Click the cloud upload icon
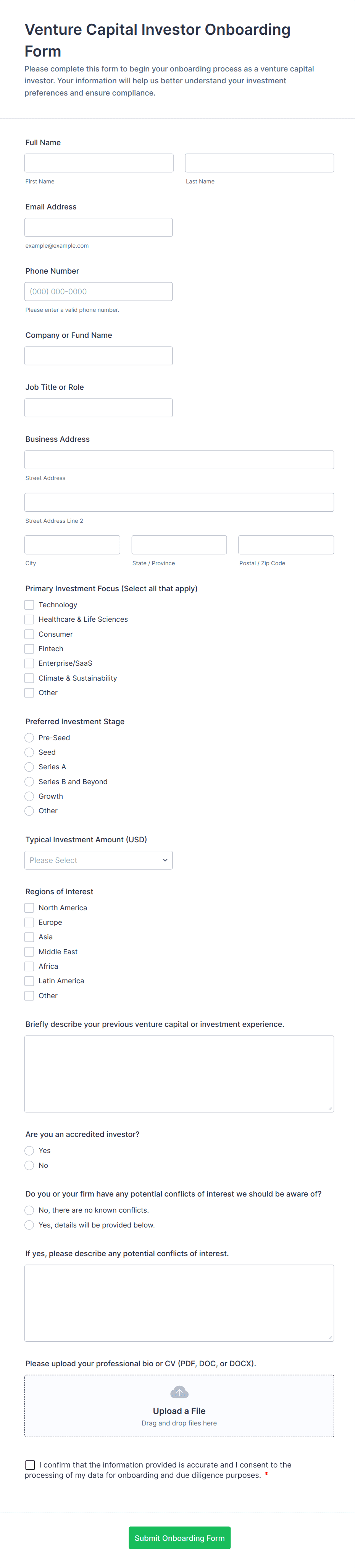The width and height of the screenshot is (355, 1568). [179, 1392]
